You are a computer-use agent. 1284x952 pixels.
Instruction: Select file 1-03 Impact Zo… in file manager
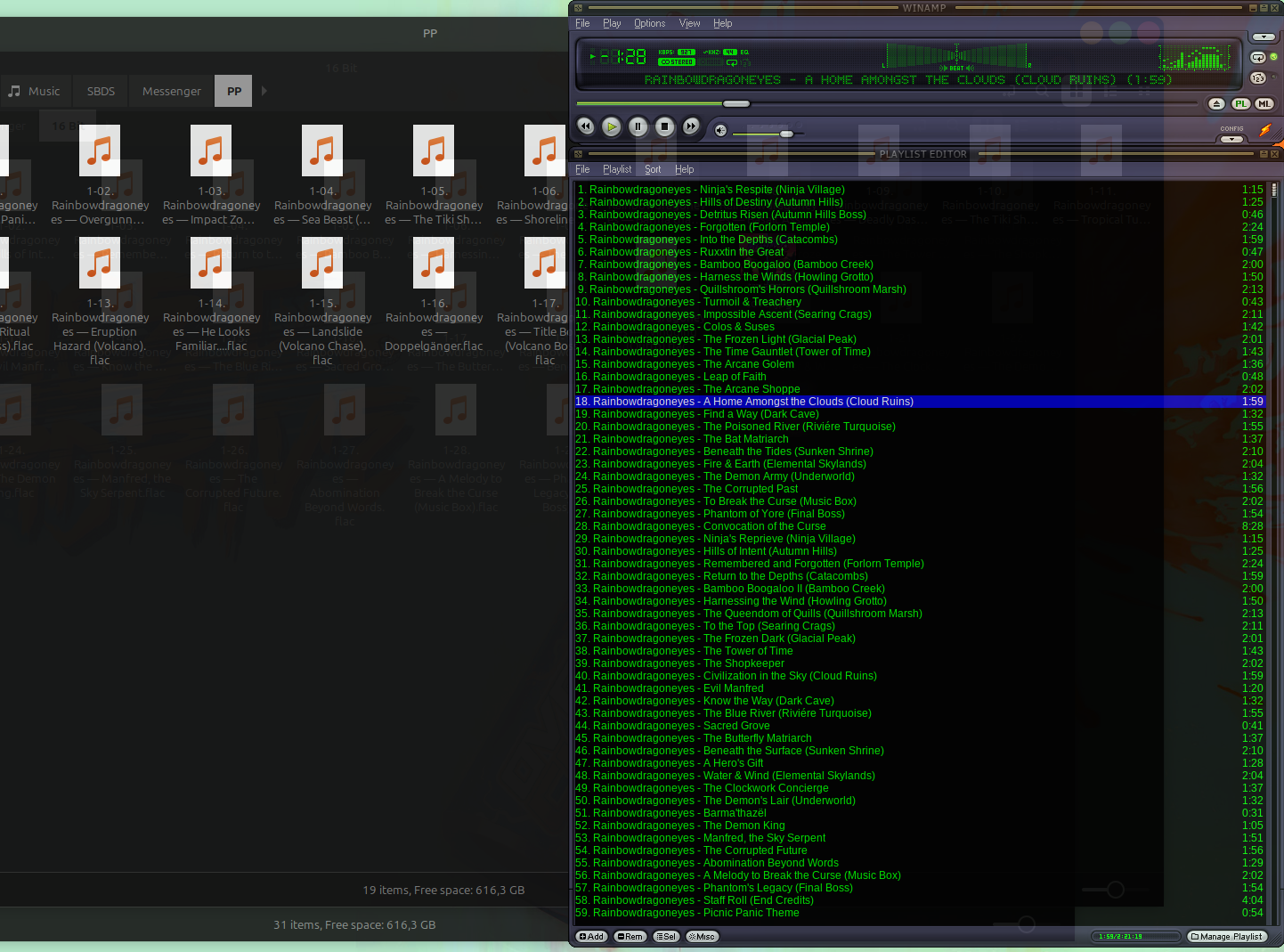tap(211, 175)
